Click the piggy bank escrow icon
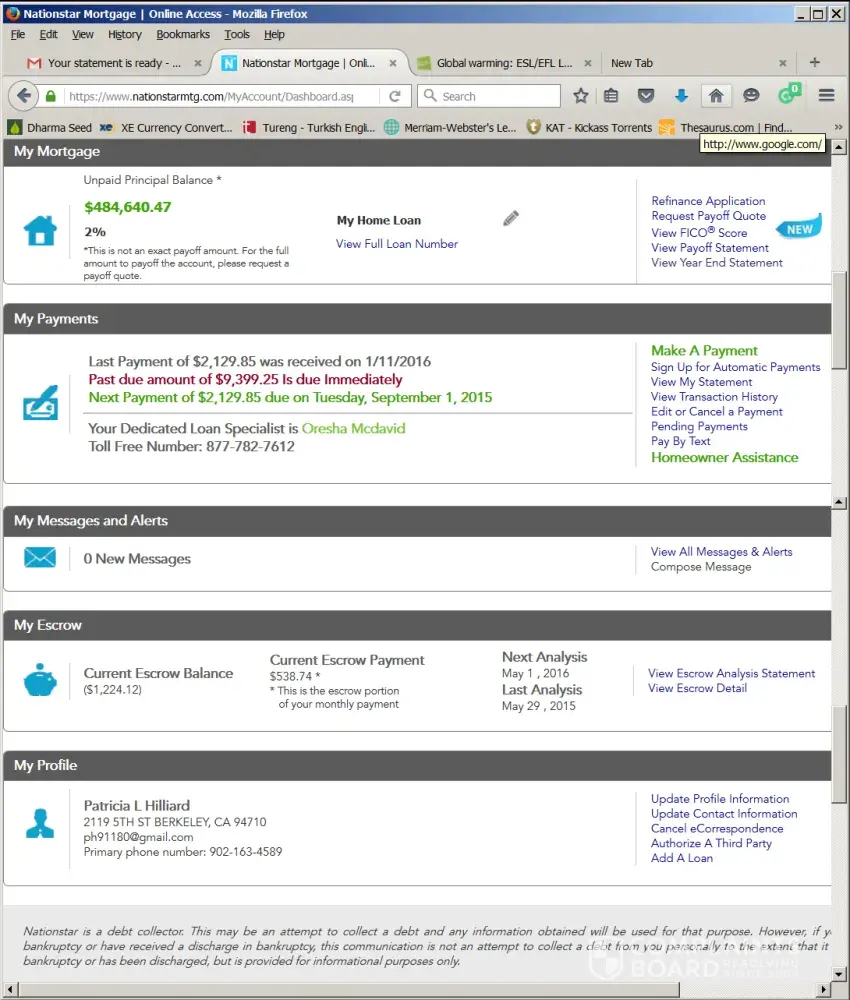The height and width of the screenshot is (1000, 850). tap(40, 680)
